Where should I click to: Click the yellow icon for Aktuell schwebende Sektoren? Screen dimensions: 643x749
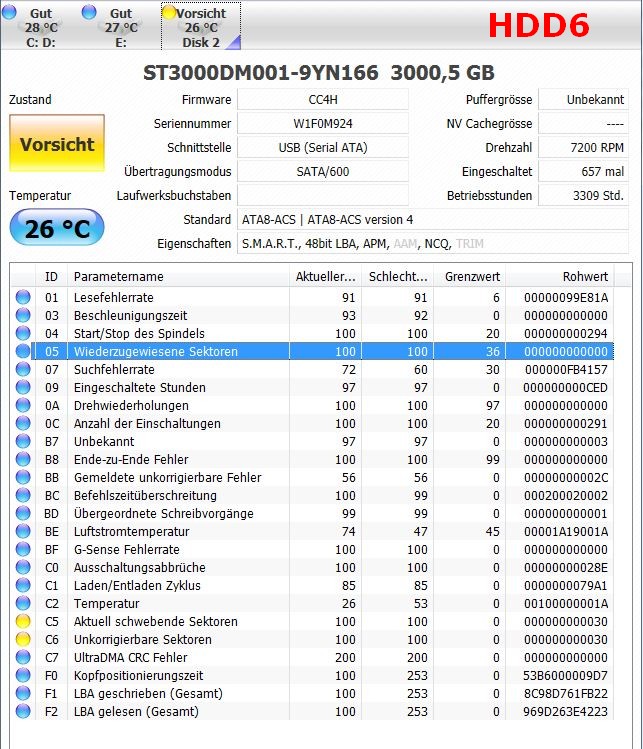23,621
